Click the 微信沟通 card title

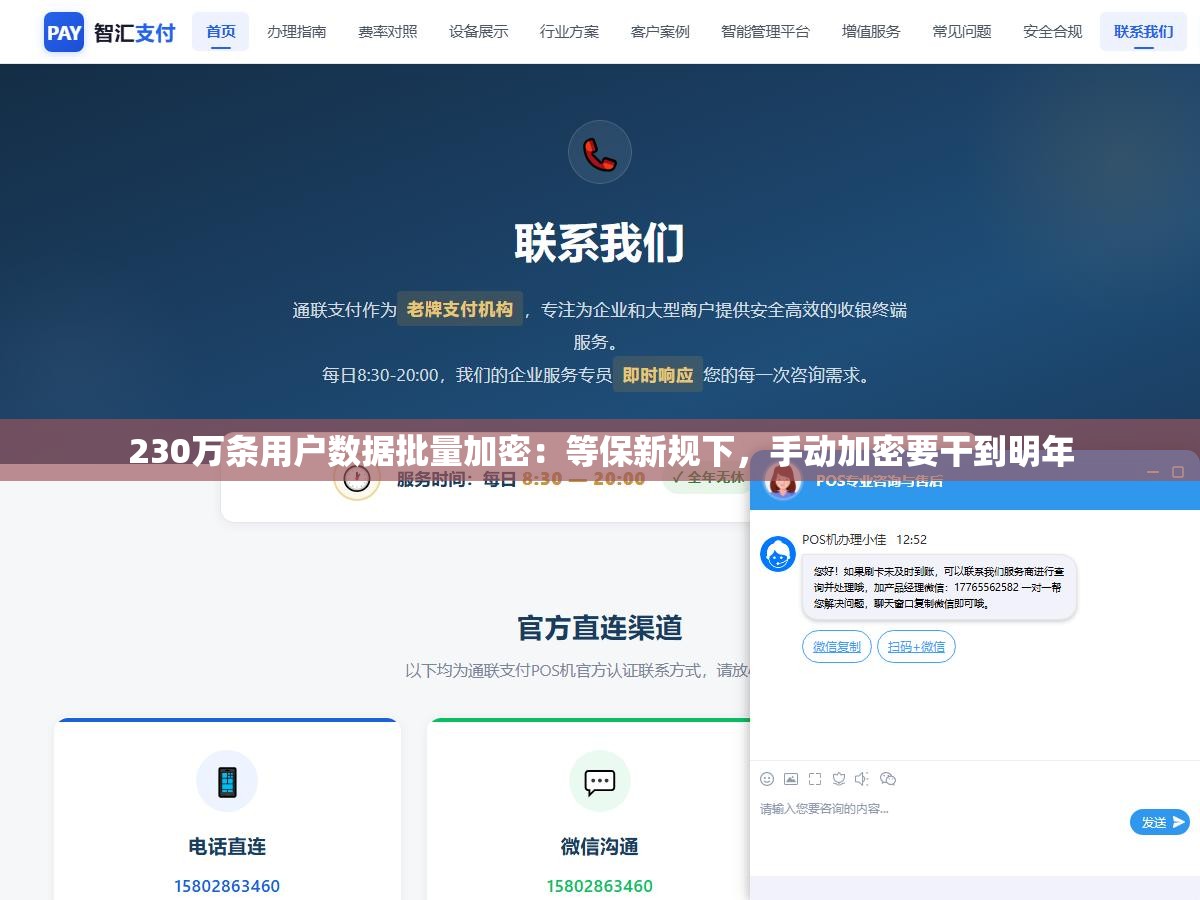pyautogui.click(x=600, y=846)
